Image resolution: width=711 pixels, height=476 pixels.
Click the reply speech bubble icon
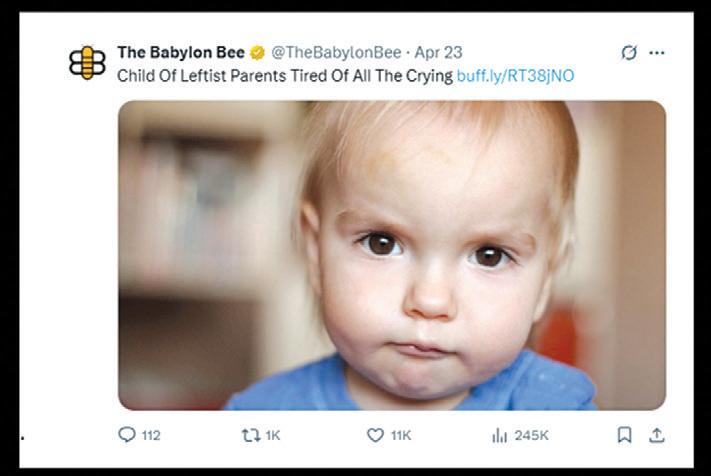coord(127,435)
